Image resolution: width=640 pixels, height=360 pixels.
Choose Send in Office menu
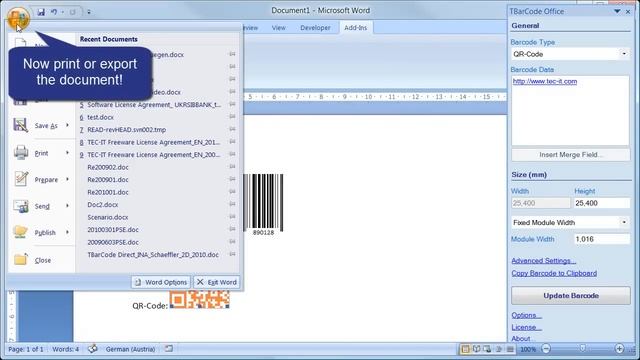41,206
